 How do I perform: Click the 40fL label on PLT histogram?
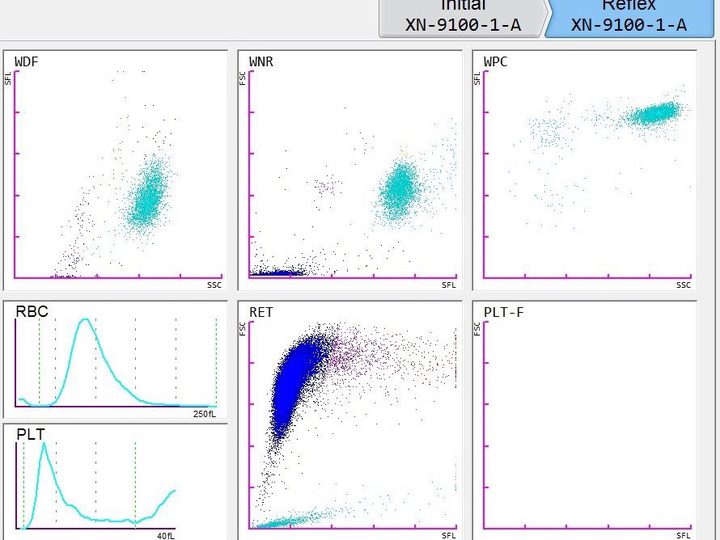(x=166, y=535)
